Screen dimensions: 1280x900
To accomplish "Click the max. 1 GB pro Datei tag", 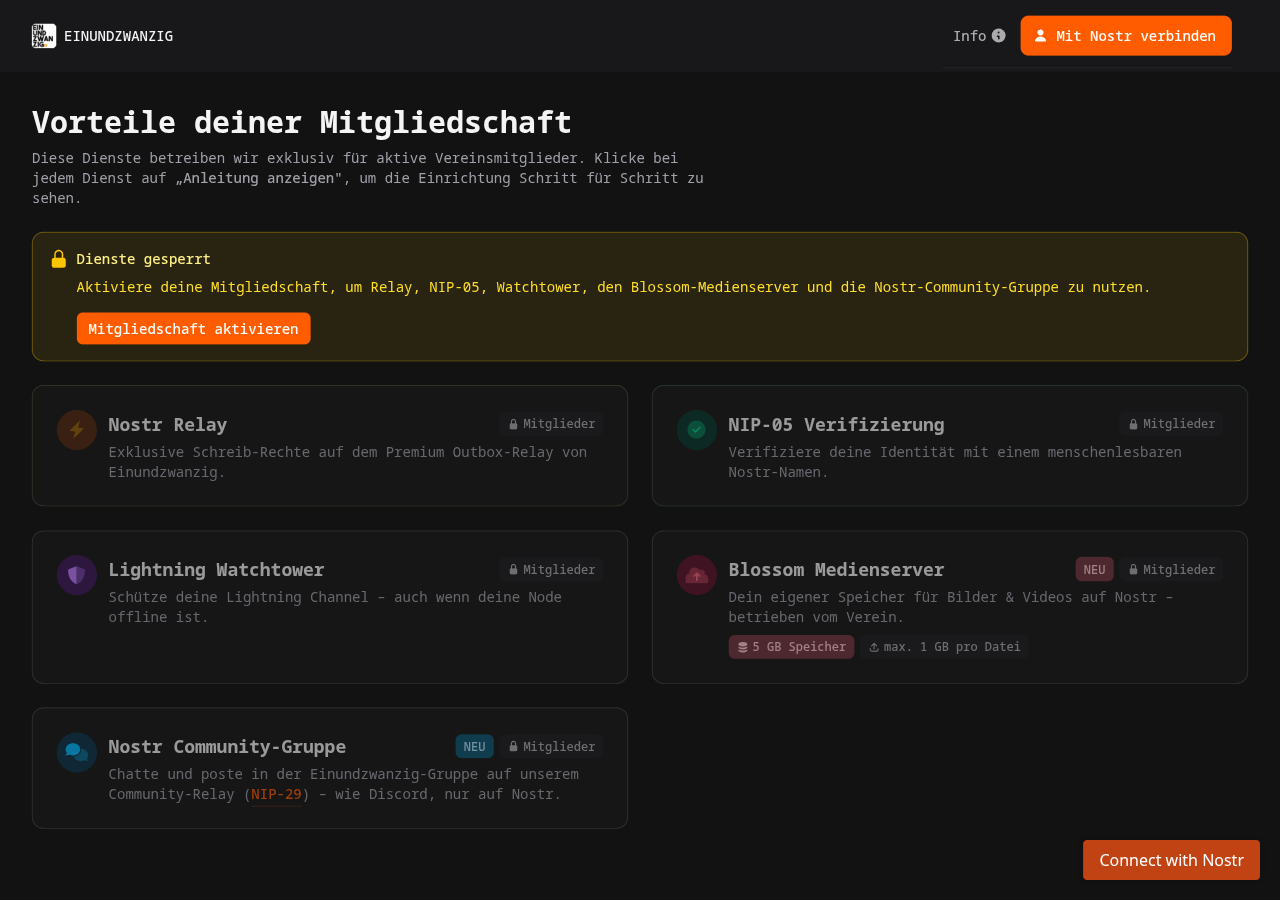I will pyautogui.click(x=945, y=647).
